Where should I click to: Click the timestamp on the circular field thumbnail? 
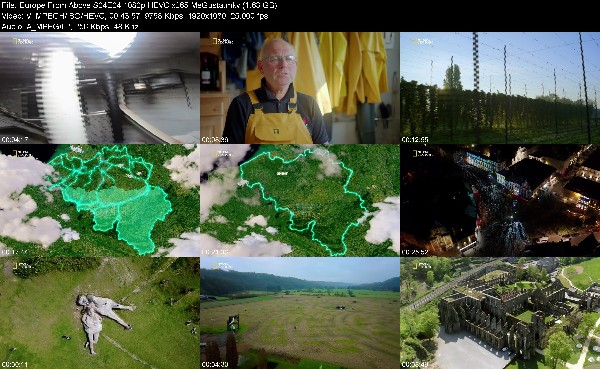(215, 365)
